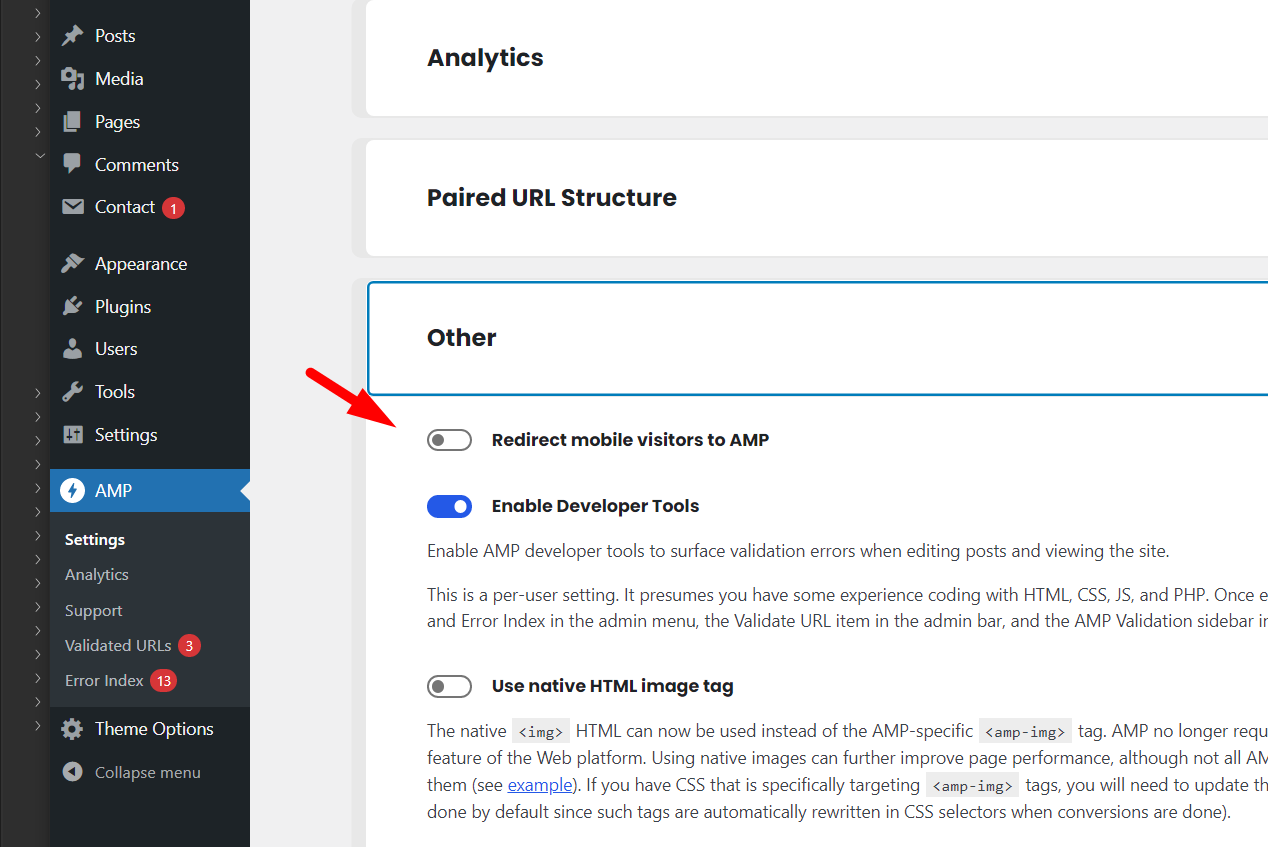Click the "Redirect mobile visitors to AMP" label
The height and width of the screenshot is (847, 1268).
click(x=630, y=440)
